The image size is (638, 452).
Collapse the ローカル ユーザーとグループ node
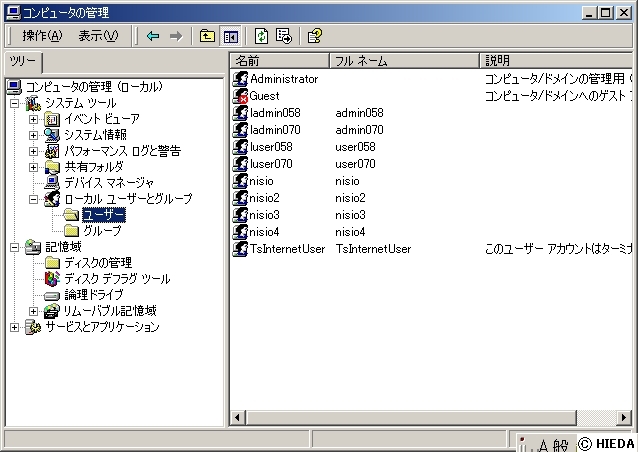pos(34,199)
